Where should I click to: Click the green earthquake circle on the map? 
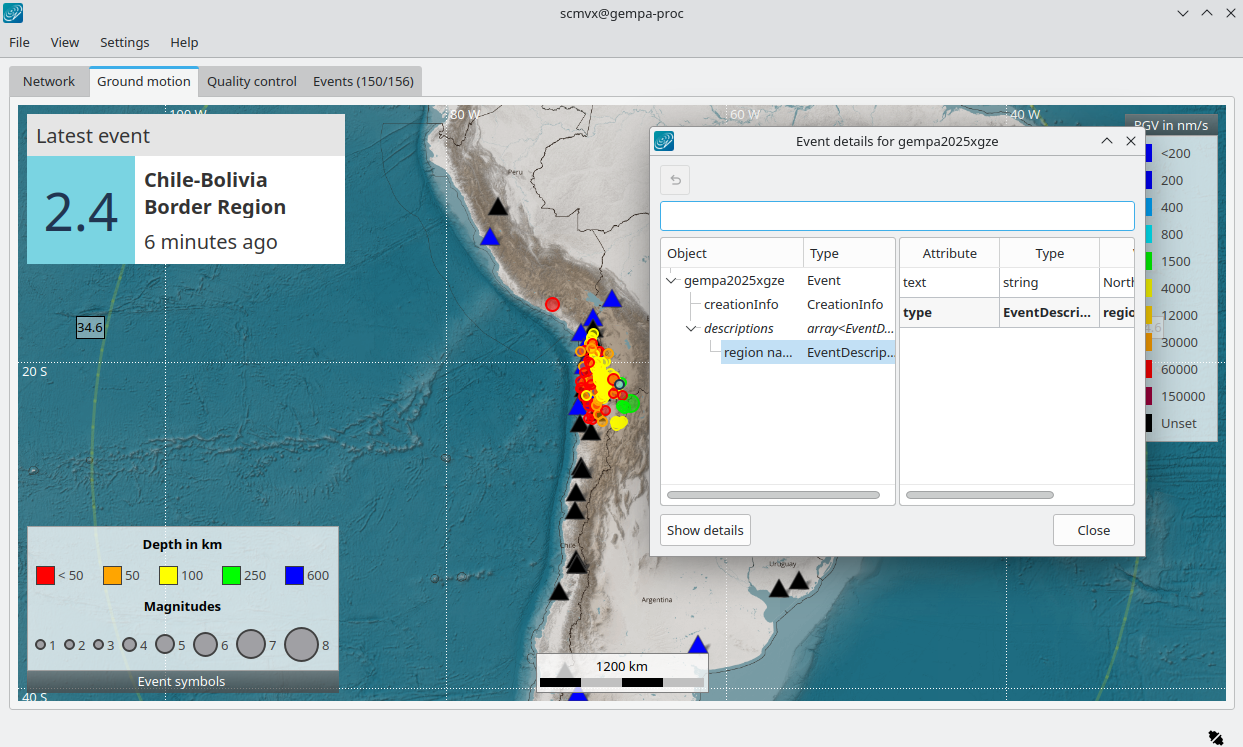(x=628, y=403)
